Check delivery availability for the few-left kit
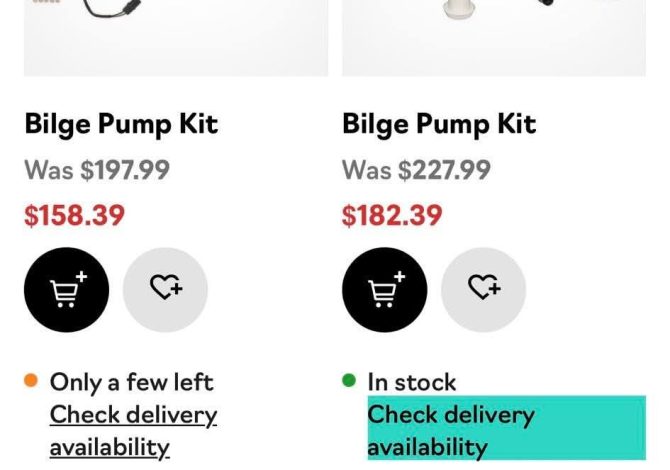The image size is (670, 470). coord(132,430)
